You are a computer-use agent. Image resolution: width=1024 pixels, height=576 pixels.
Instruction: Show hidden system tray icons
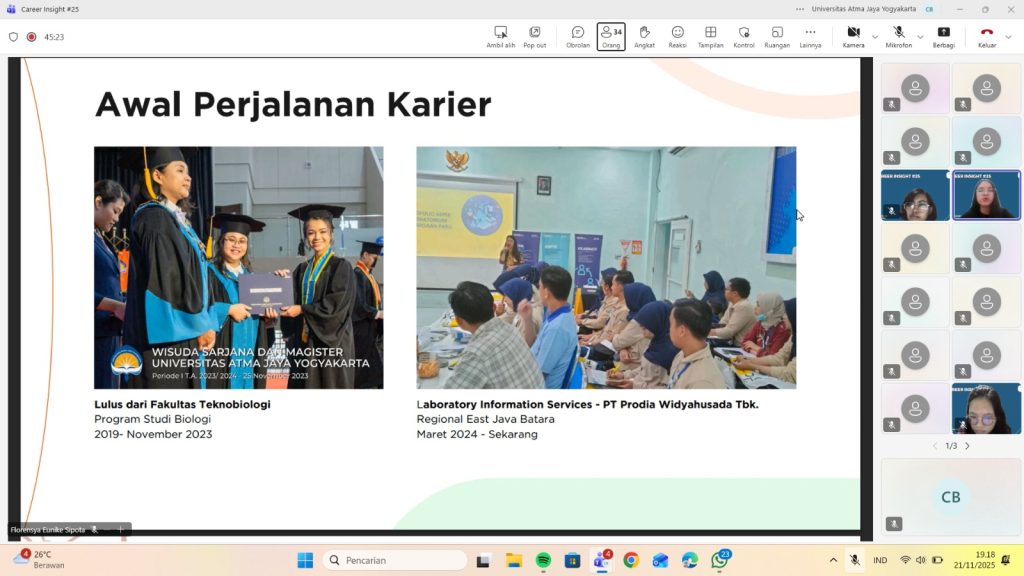[833, 560]
